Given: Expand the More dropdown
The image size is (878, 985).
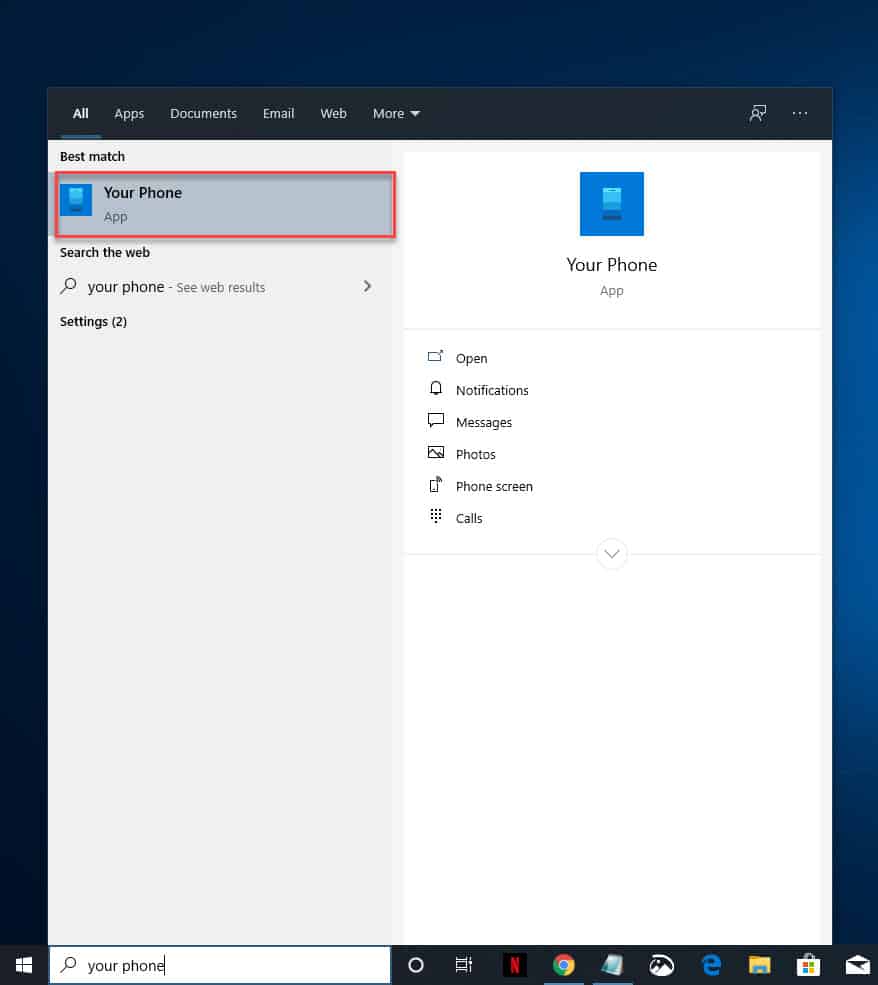Looking at the screenshot, I should click(396, 114).
